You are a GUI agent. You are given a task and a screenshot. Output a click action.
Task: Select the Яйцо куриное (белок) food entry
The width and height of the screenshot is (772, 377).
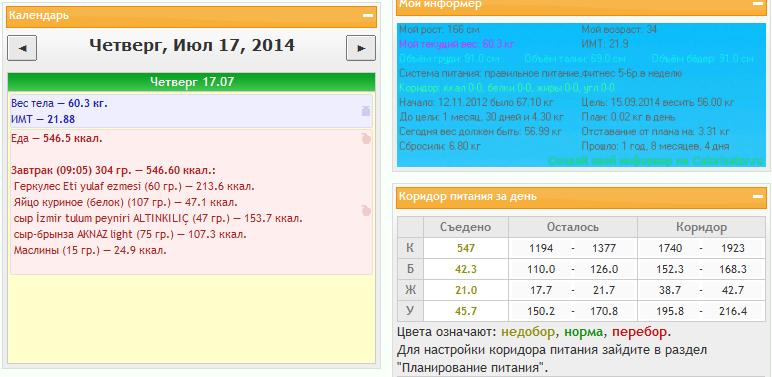(126, 202)
